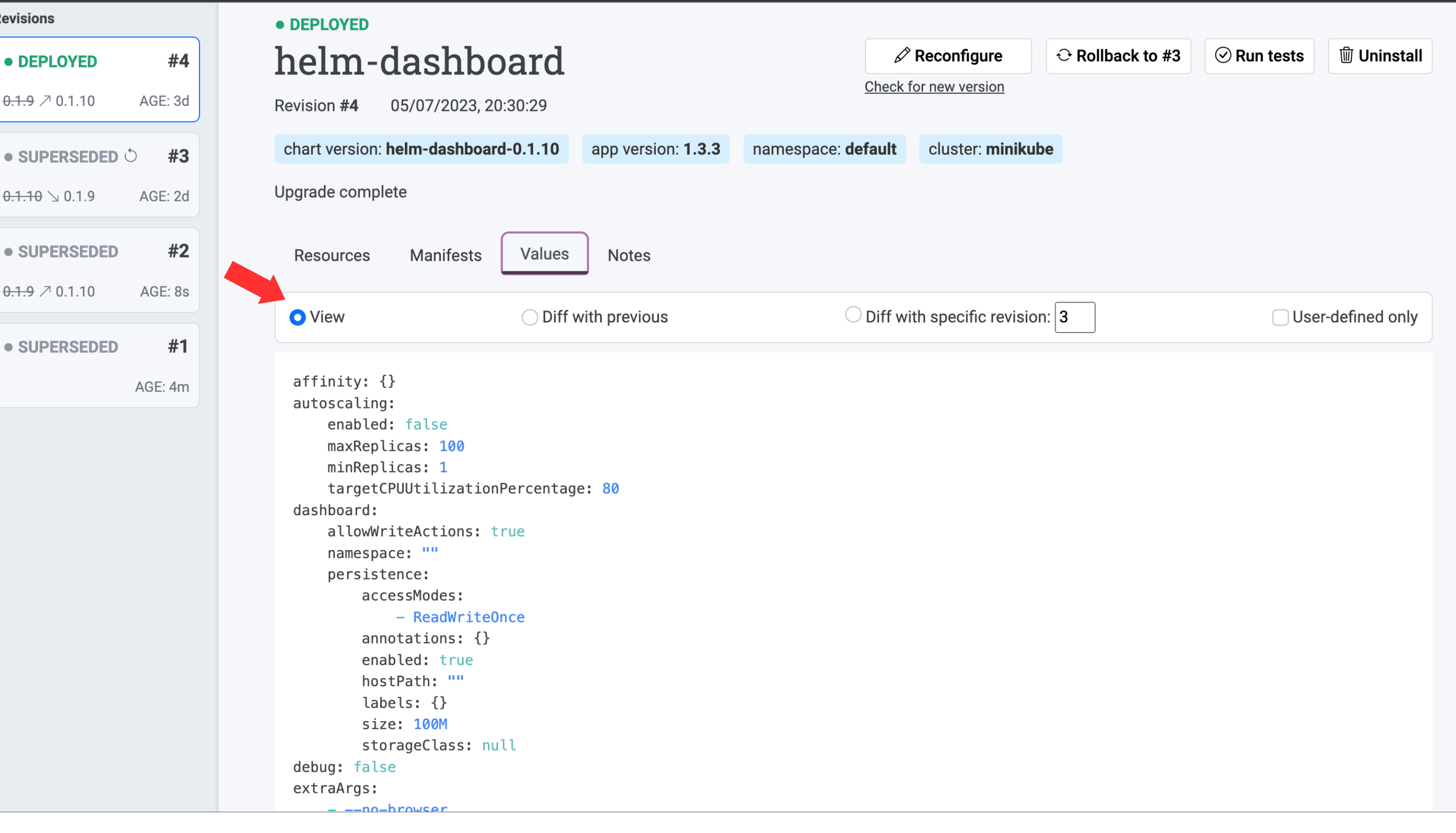Click the upgrade arrow in revision #2
The height and width of the screenshot is (833, 1456).
click(x=45, y=291)
